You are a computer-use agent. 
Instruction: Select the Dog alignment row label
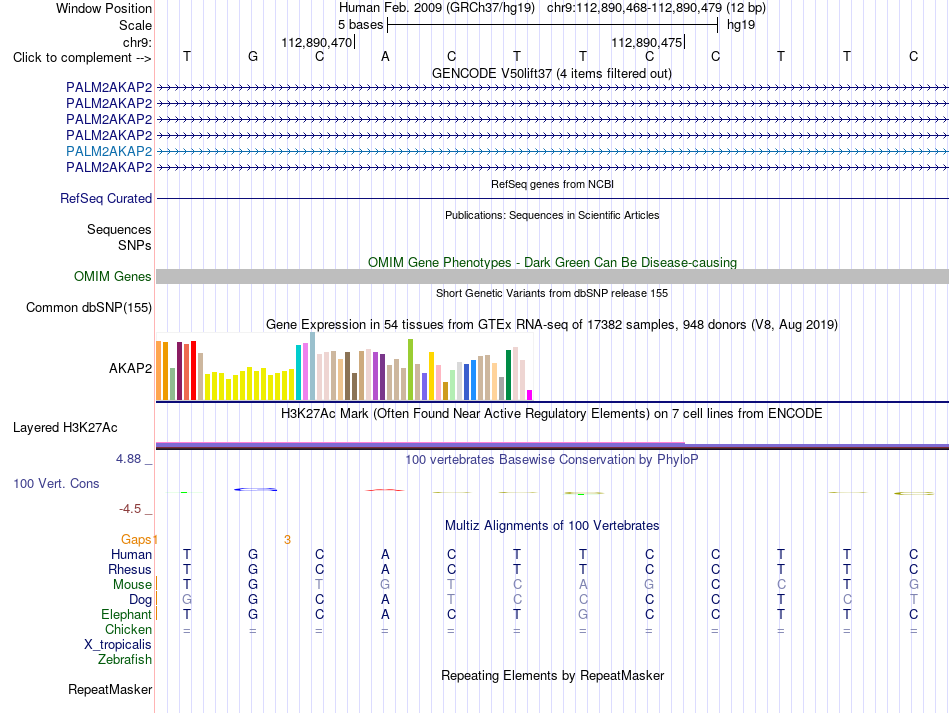pyautogui.click(x=140, y=600)
